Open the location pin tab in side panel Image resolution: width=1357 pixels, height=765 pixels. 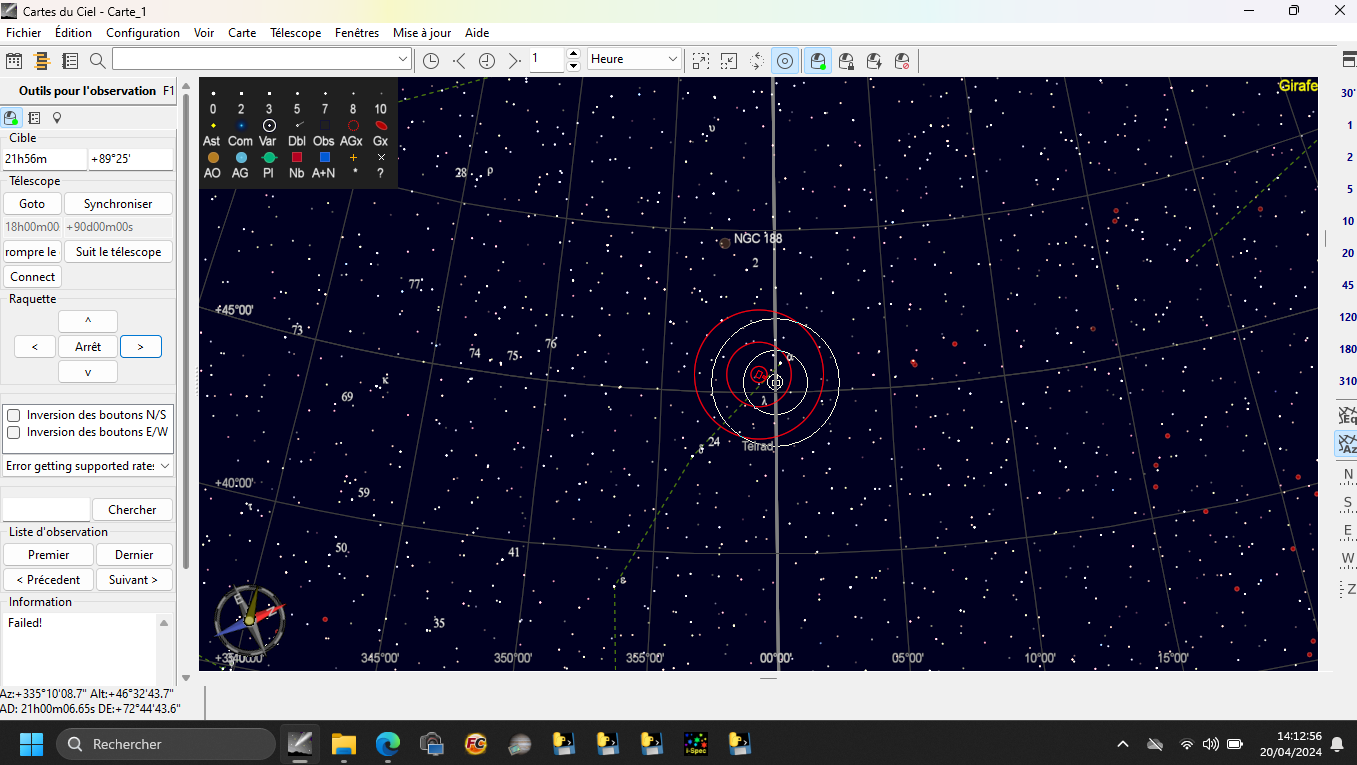click(57, 117)
